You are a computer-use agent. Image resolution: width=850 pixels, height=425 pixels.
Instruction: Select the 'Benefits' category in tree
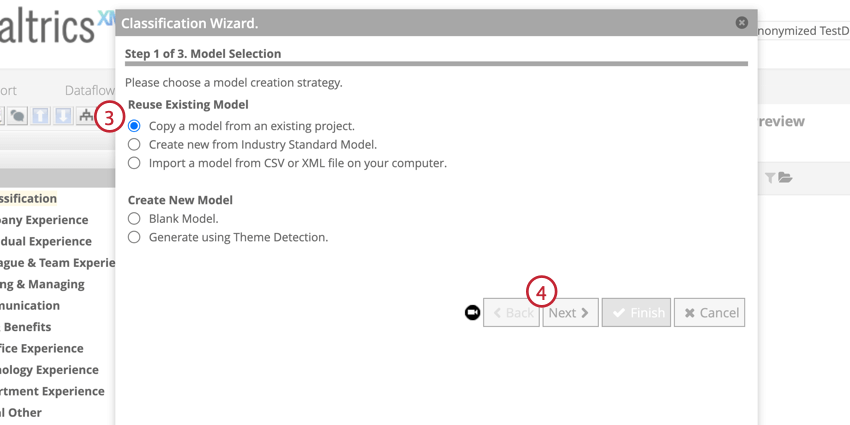[26, 327]
